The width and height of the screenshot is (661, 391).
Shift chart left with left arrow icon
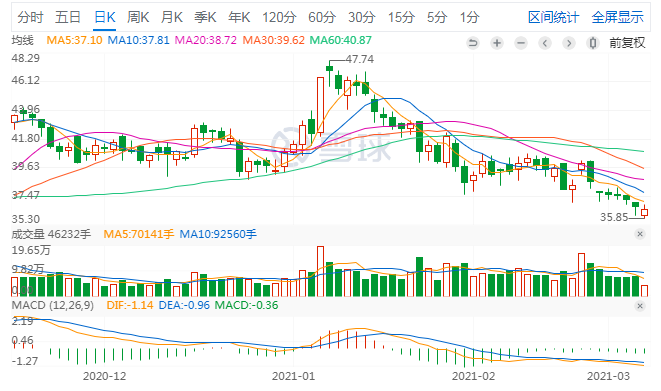545,43
